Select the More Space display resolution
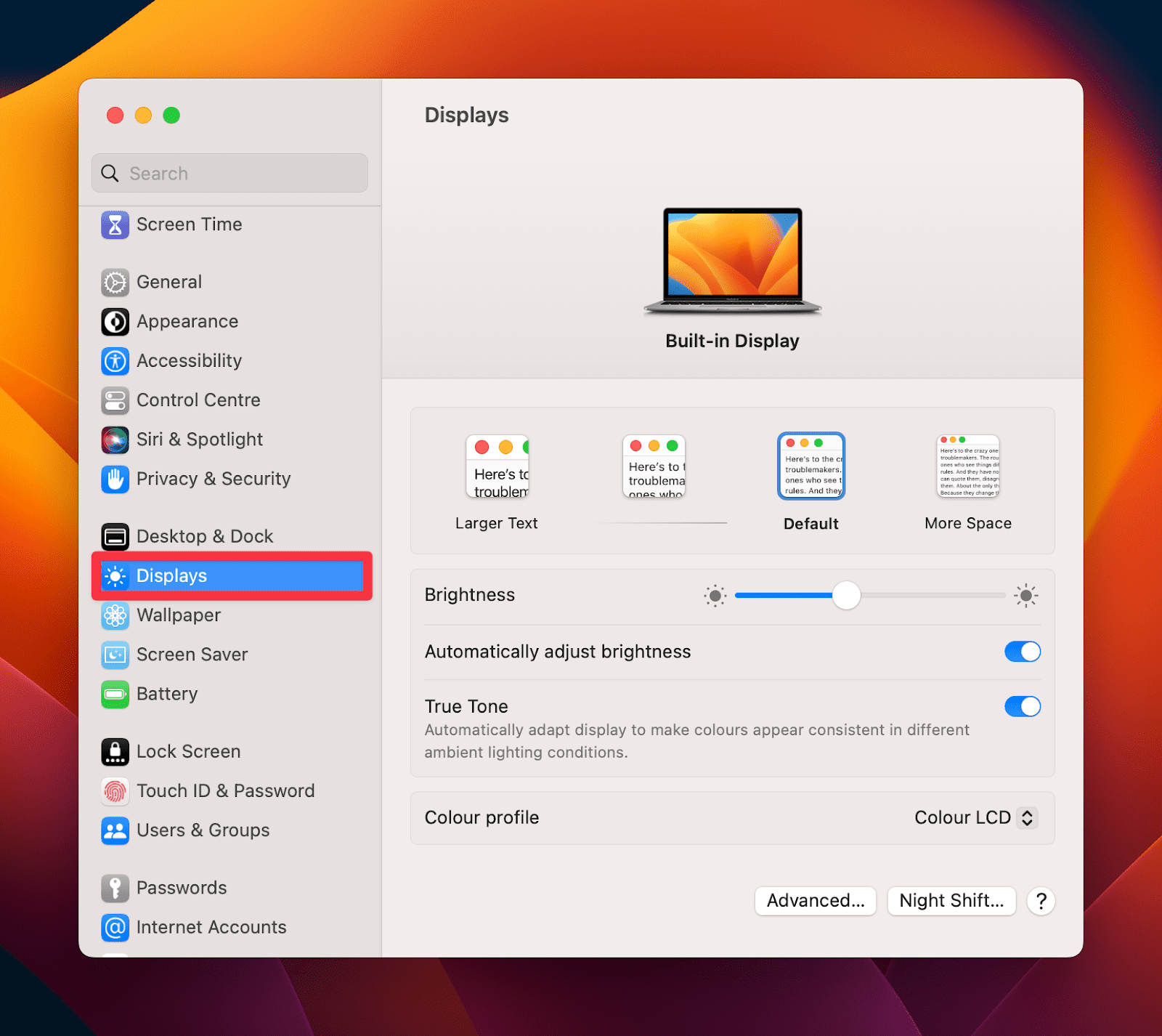The width and height of the screenshot is (1162, 1036). pyautogui.click(x=967, y=466)
